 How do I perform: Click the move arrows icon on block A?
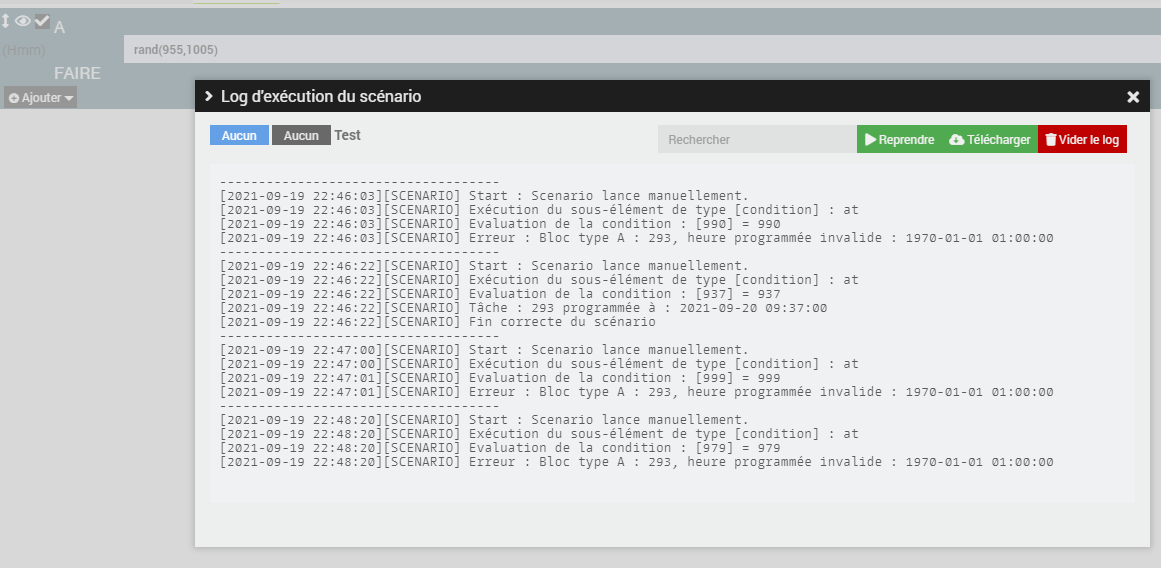(x=6, y=21)
